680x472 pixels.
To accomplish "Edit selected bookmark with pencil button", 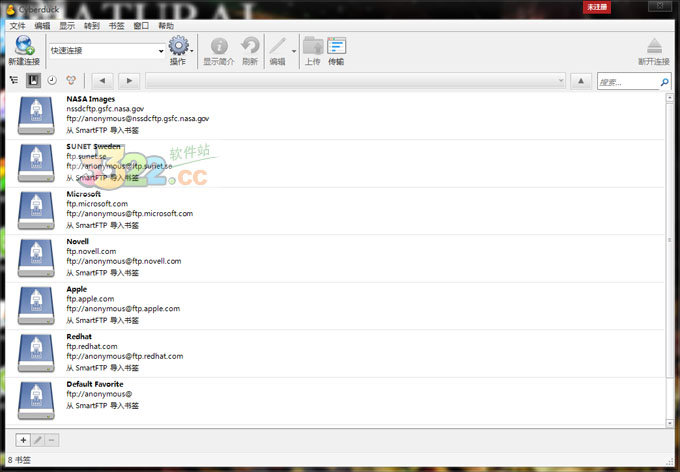I will tap(38, 440).
